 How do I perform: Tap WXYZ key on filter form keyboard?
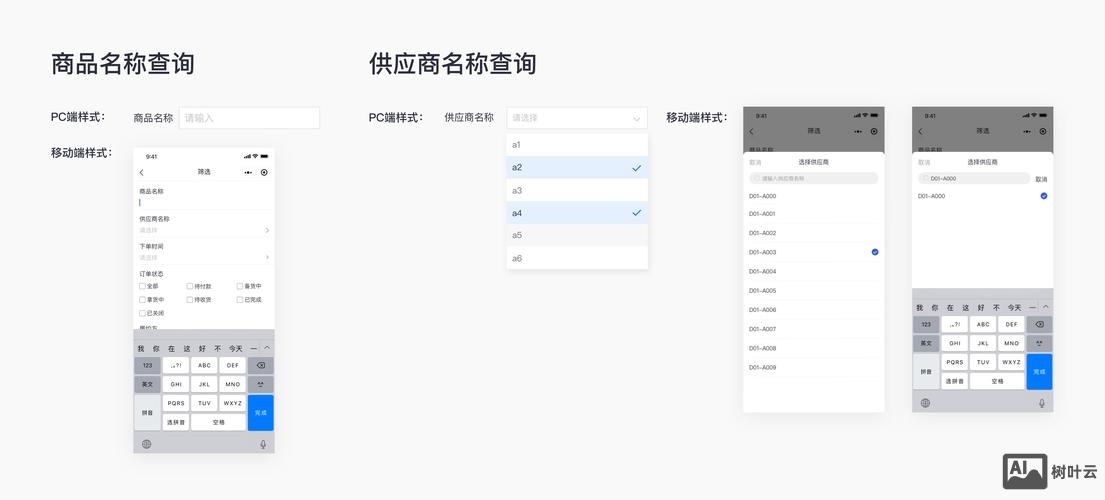(233, 404)
